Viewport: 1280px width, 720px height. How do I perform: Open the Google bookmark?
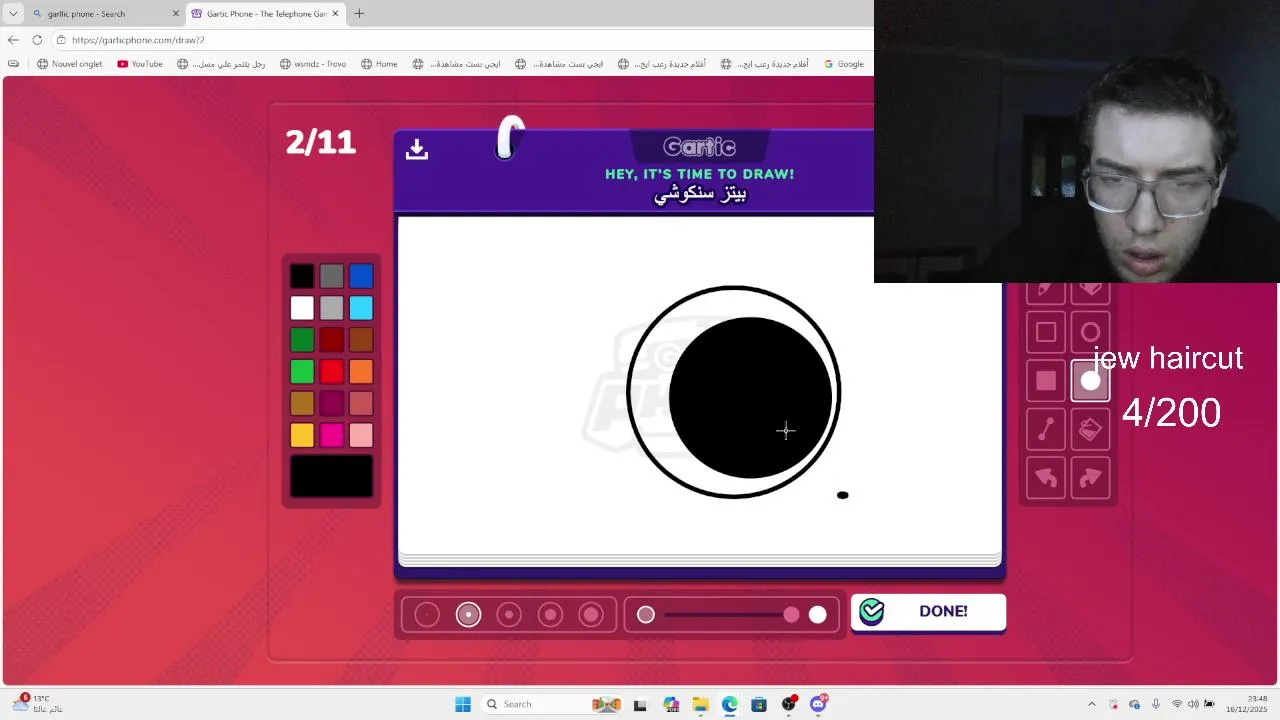pos(844,64)
